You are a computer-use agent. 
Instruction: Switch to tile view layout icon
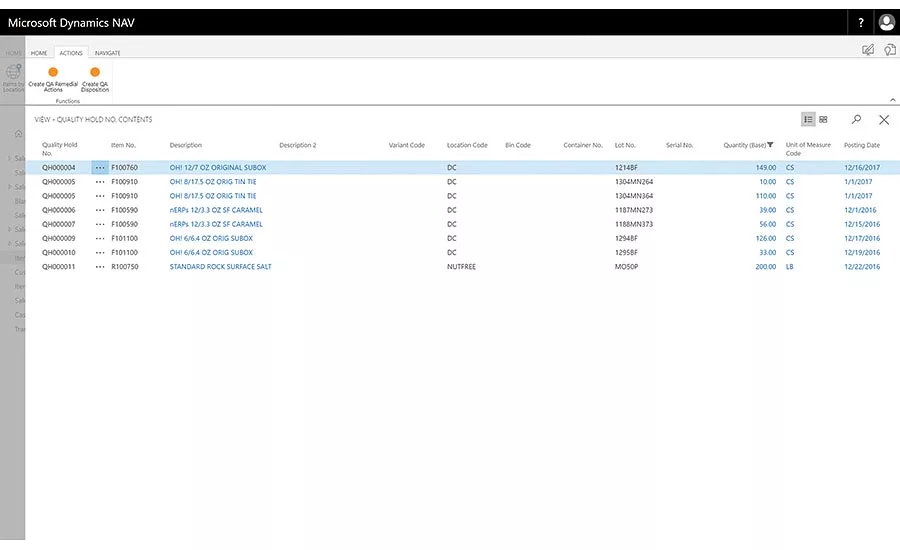tap(823, 119)
